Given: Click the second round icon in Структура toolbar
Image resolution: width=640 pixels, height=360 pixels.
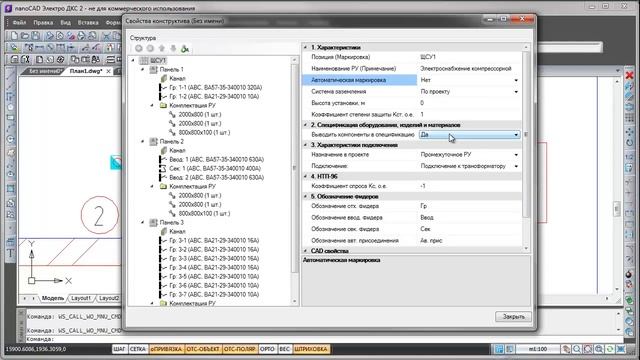Looking at the screenshot, I should click(150, 49).
